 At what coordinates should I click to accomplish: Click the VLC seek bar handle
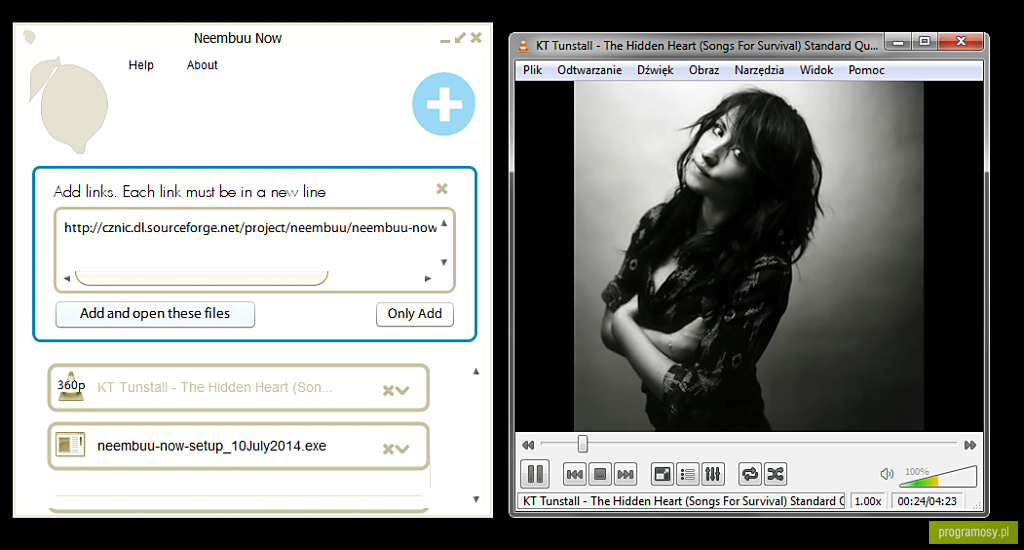(x=583, y=444)
